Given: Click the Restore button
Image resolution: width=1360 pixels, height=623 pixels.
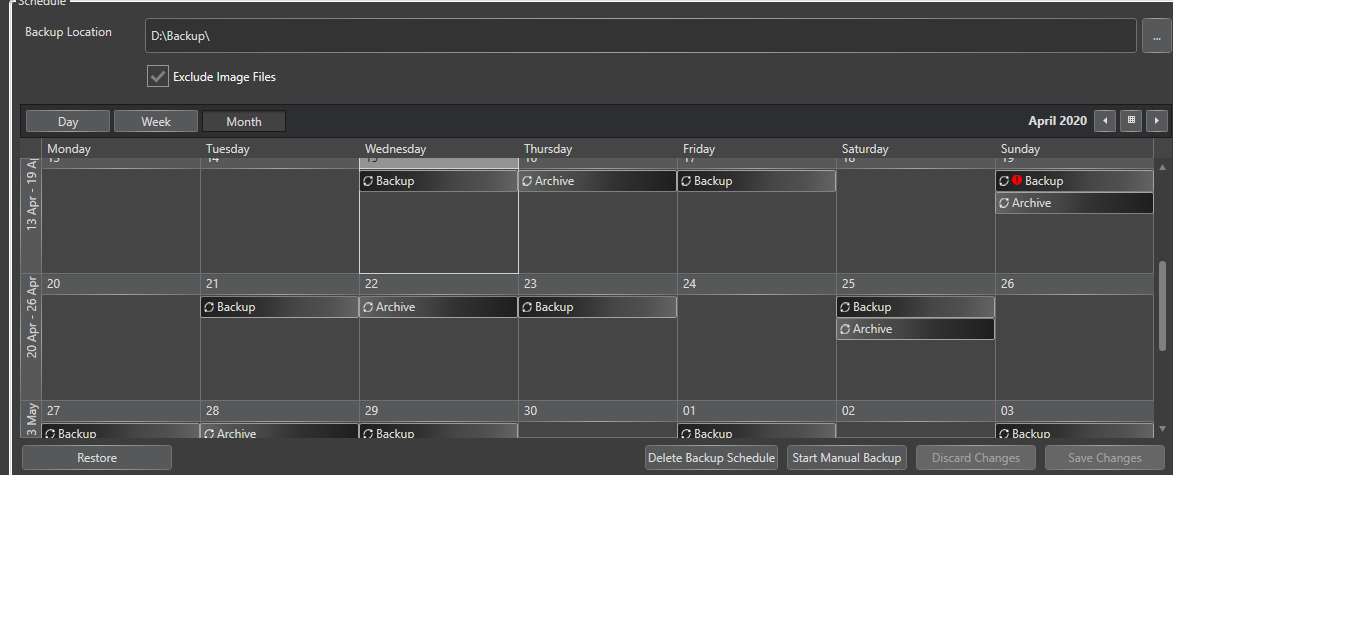Looking at the screenshot, I should (97, 458).
